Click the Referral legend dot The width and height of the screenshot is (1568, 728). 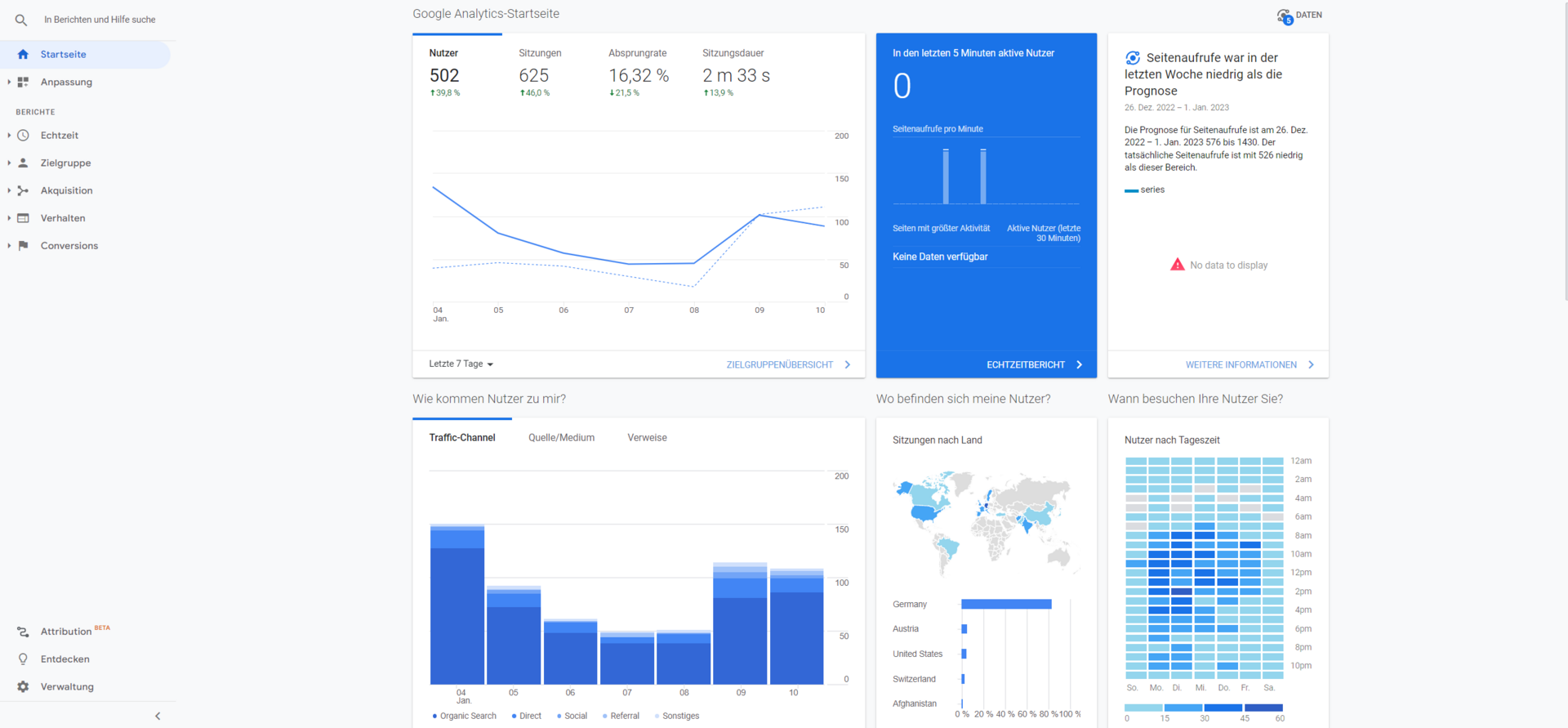pos(605,717)
